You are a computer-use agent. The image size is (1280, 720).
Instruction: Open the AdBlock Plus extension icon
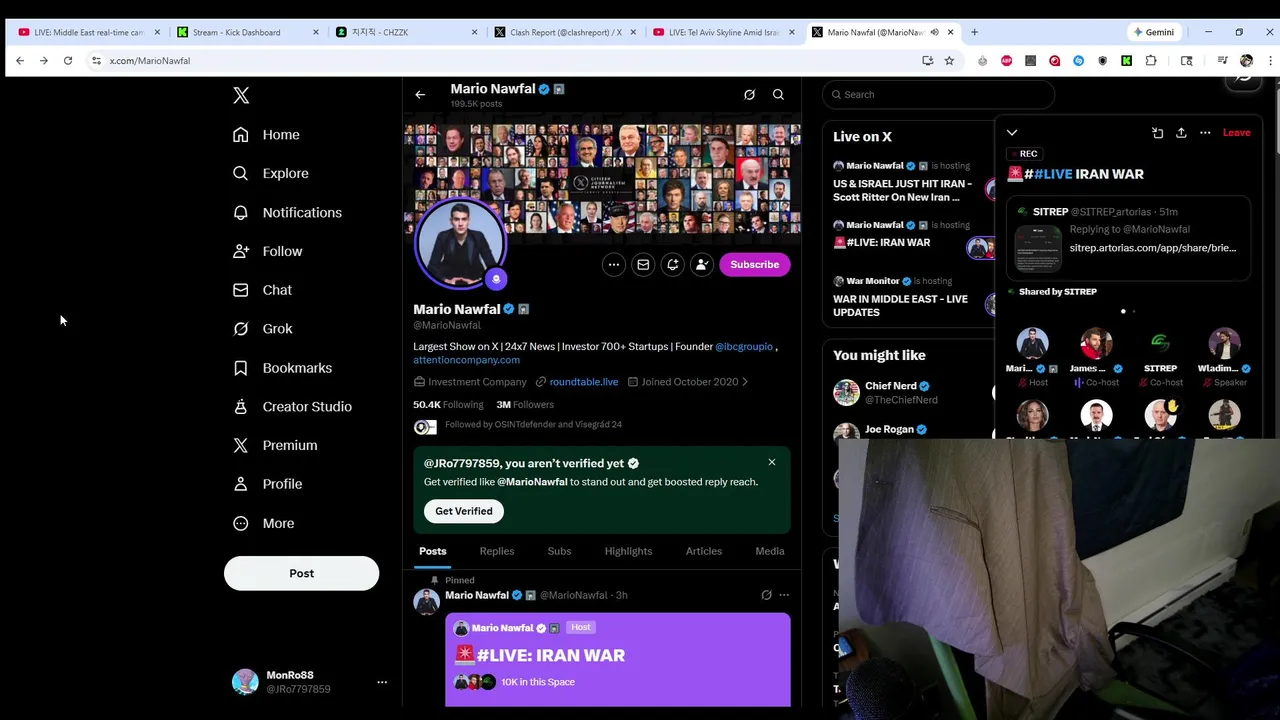pos(1006,61)
